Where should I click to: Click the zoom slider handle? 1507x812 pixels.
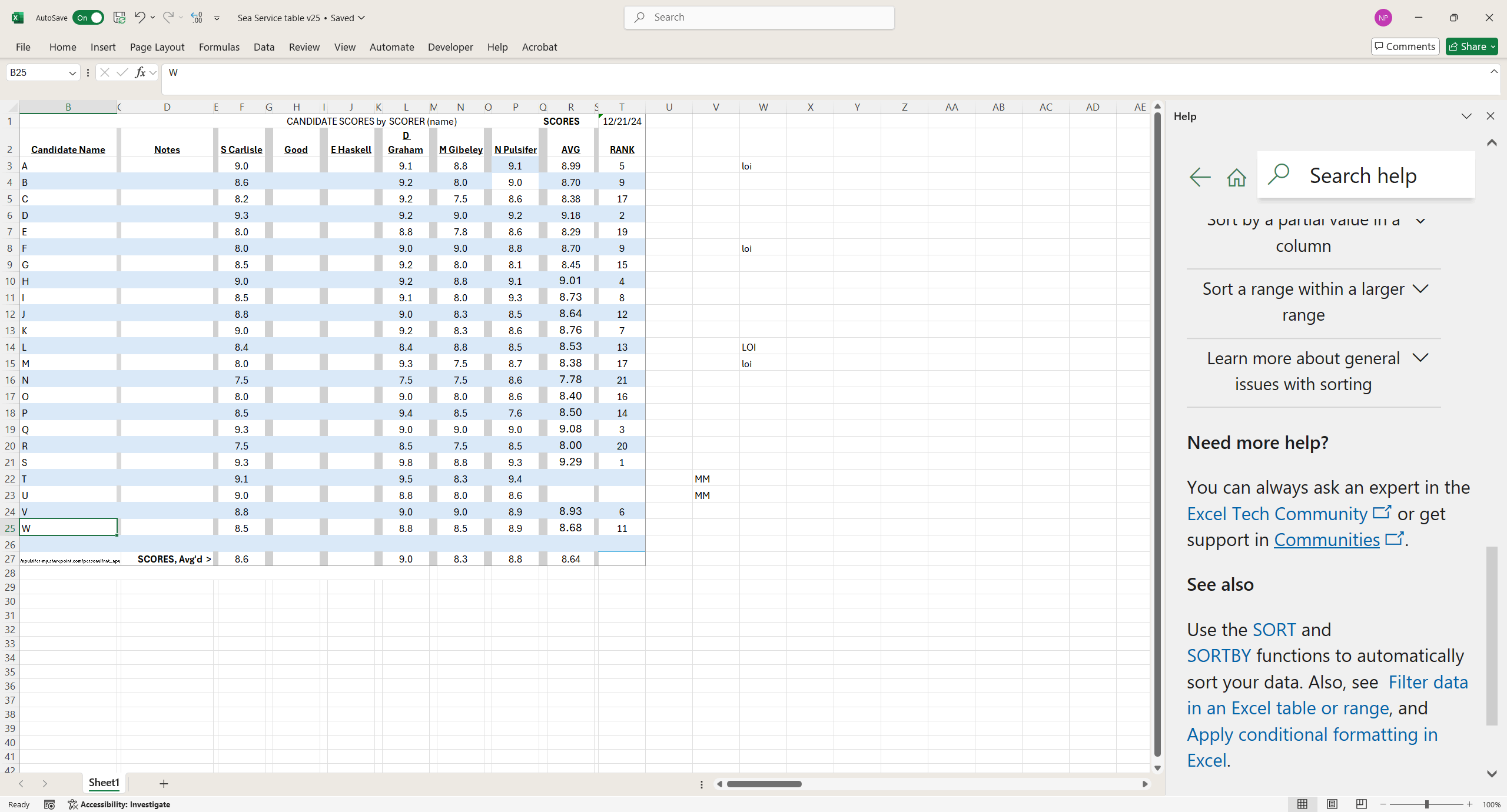point(1427,804)
